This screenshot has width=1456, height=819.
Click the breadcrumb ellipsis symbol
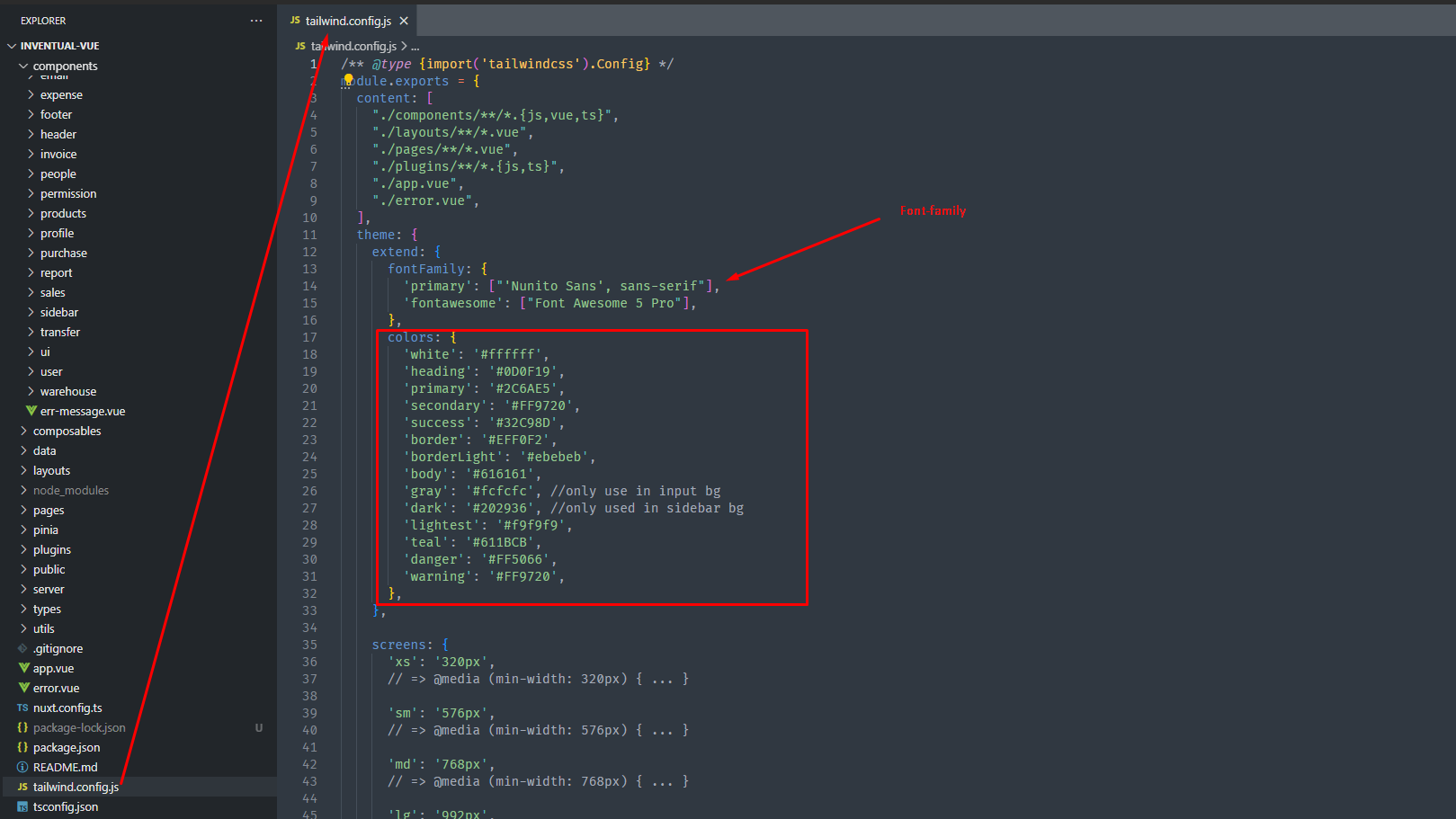[415, 46]
